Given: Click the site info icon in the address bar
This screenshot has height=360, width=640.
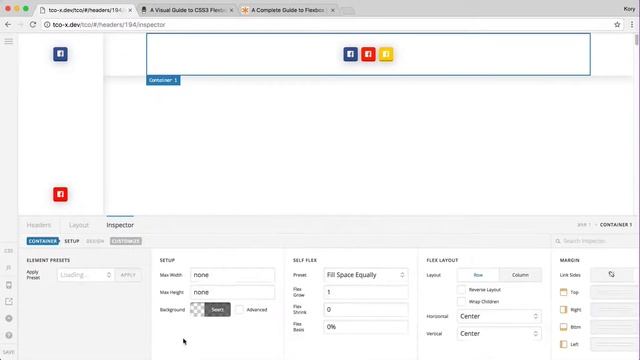Looking at the screenshot, I should pyautogui.click(x=47, y=24).
